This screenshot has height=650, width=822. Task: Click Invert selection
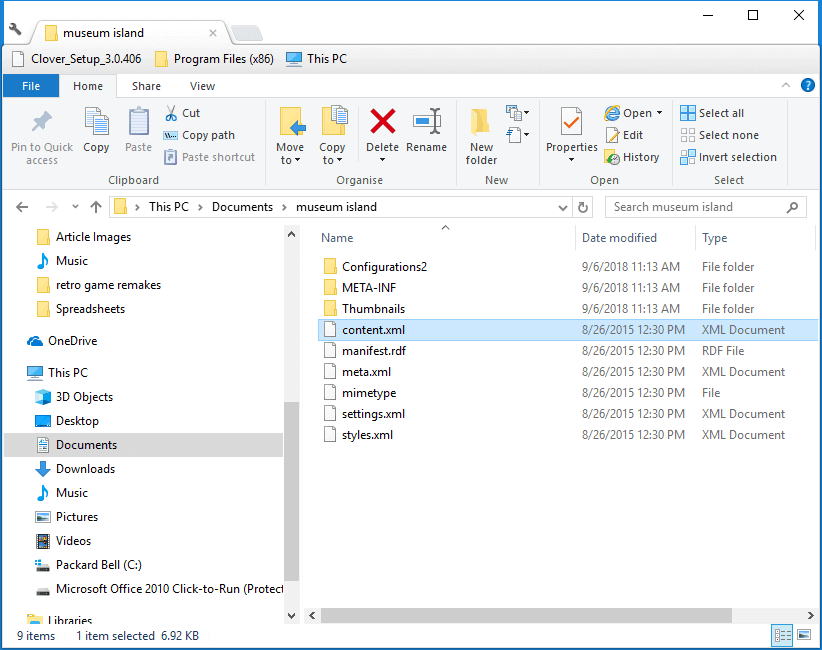tap(728, 157)
